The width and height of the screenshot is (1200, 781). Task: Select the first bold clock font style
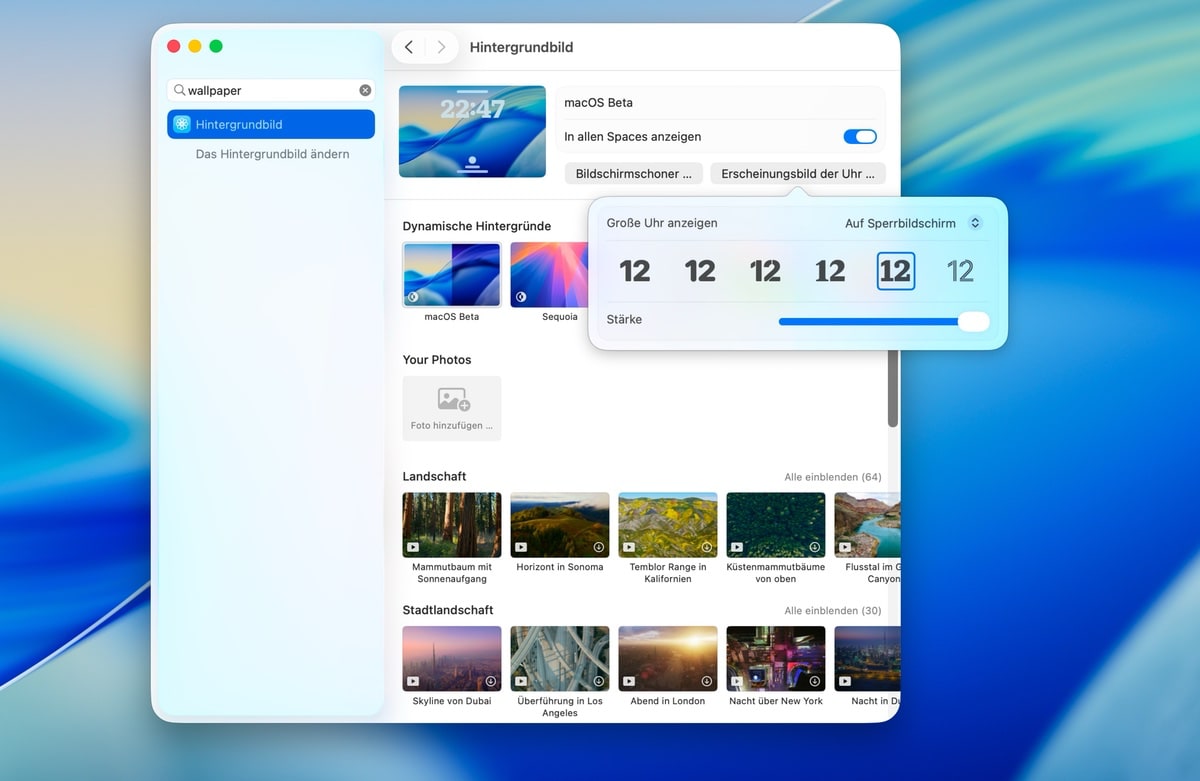click(x=634, y=271)
